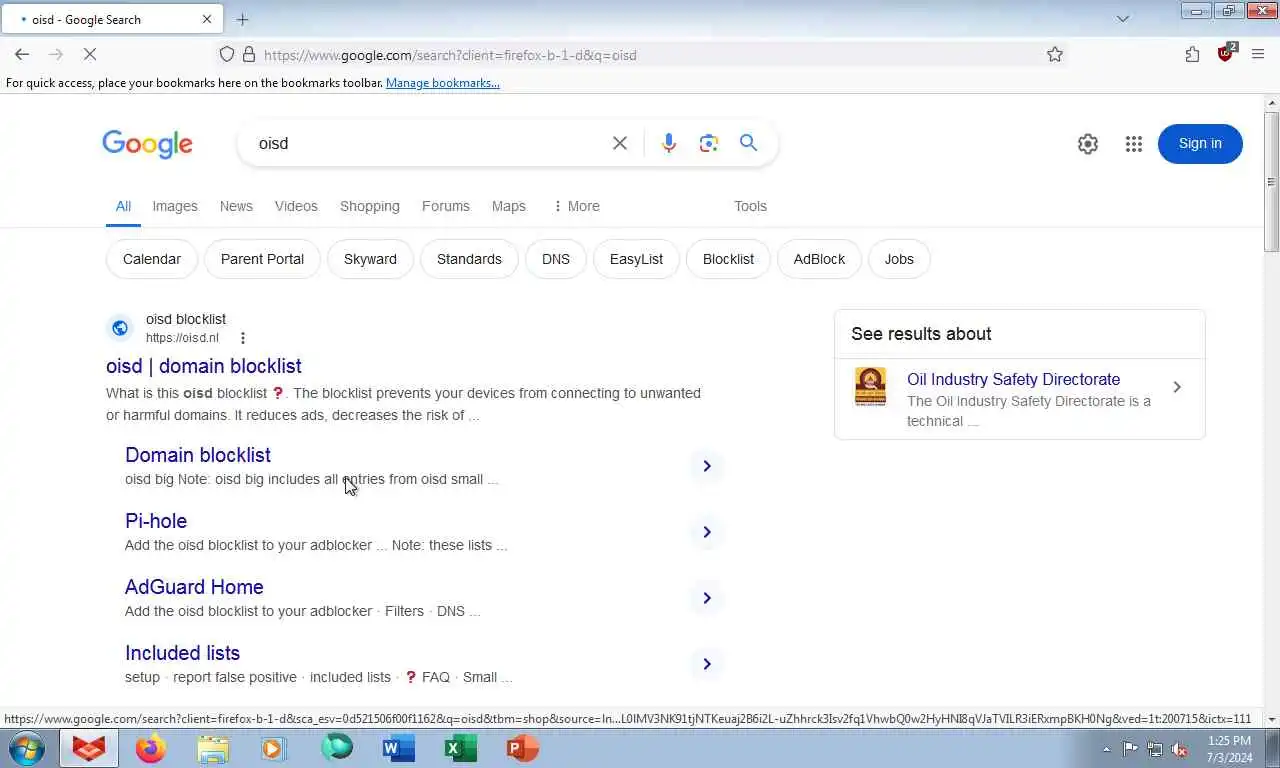Search by image with the camera icon
Viewport: 1280px width, 768px height.
[709, 143]
